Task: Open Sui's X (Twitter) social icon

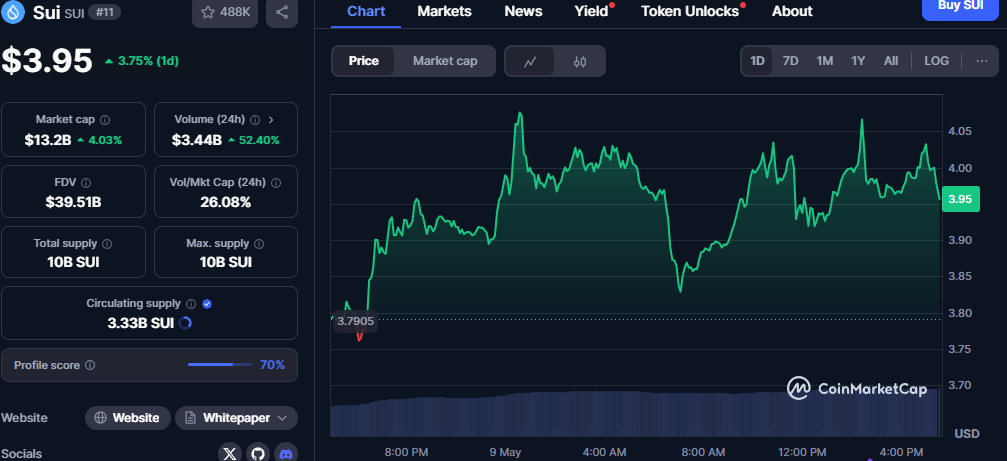Action: click(230, 453)
